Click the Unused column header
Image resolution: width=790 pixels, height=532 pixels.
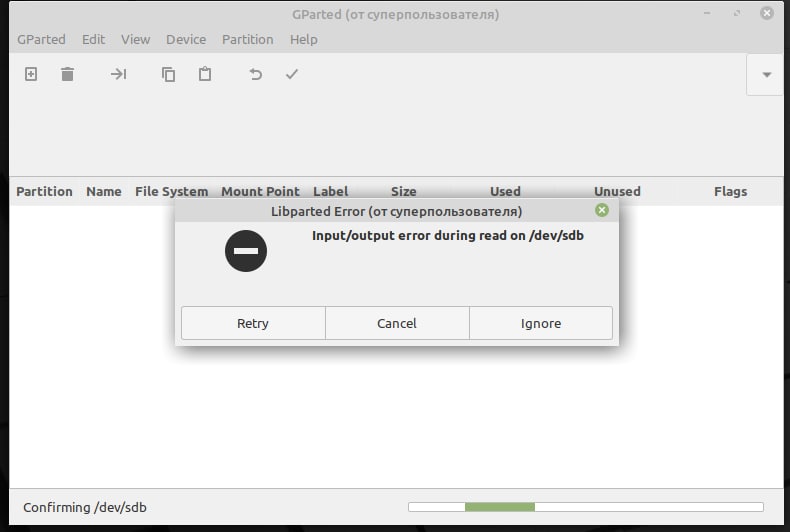pyautogui.click(x=617, y=191)
